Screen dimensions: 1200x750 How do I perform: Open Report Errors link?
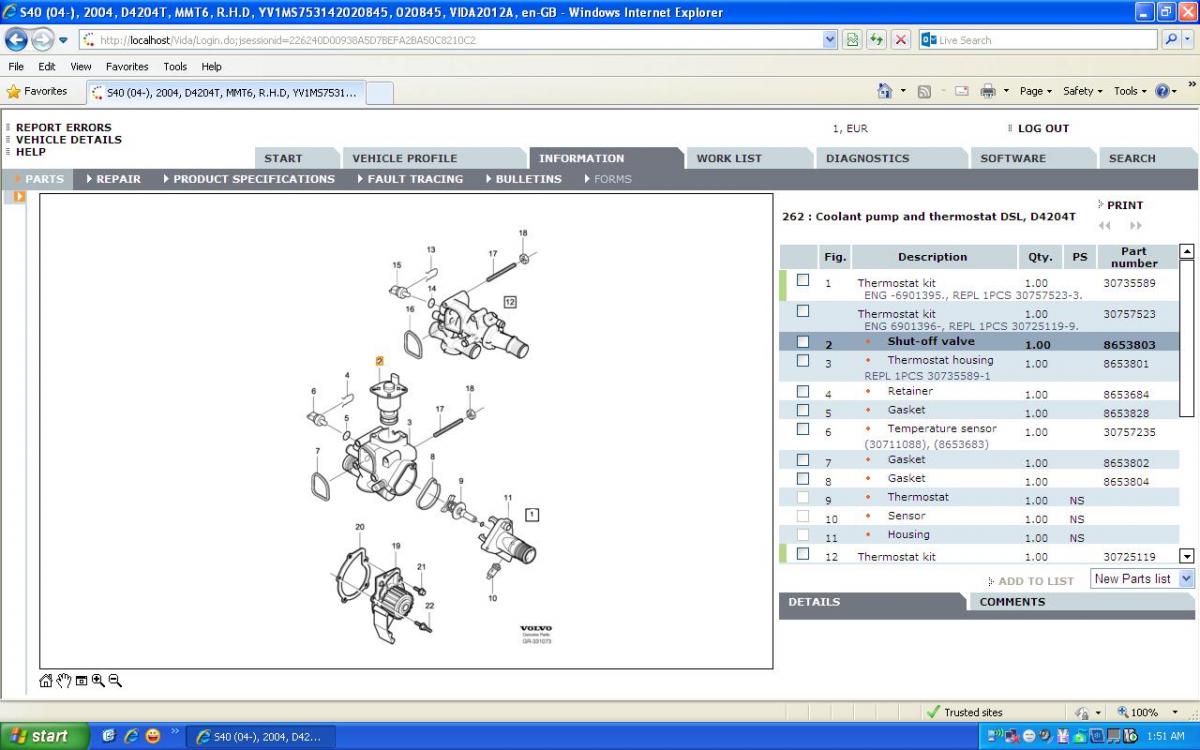point(64,128)
